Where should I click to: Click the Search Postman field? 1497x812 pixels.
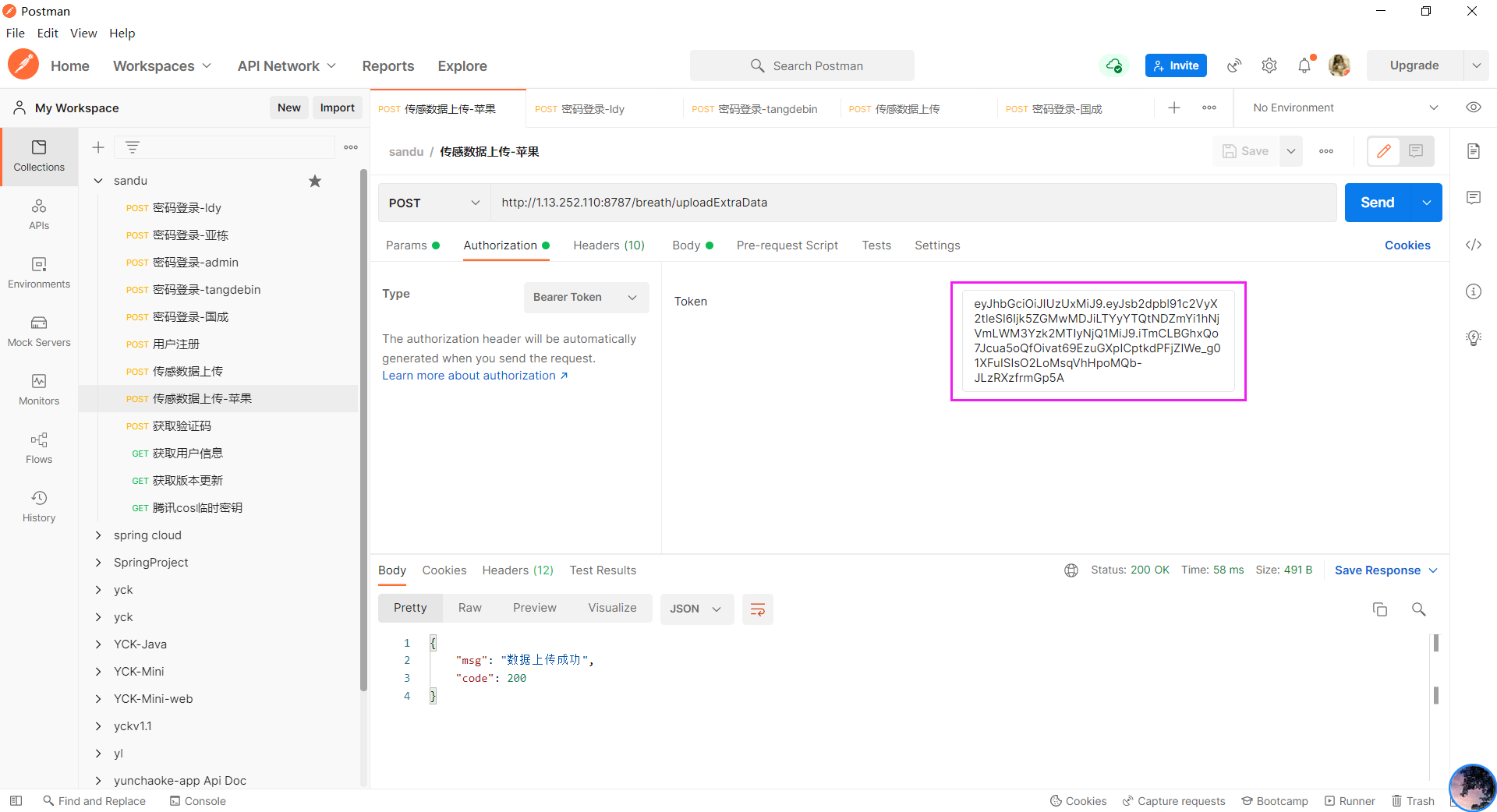[x=802, y=65]
